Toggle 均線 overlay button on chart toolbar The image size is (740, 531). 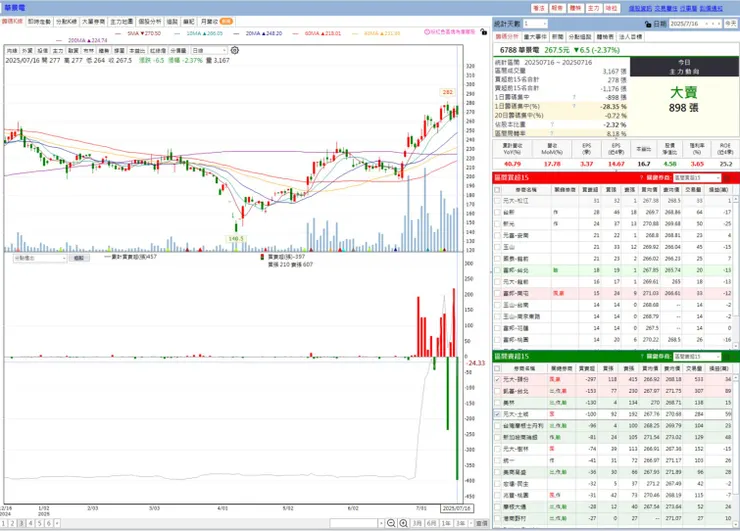tap(12, 51)
